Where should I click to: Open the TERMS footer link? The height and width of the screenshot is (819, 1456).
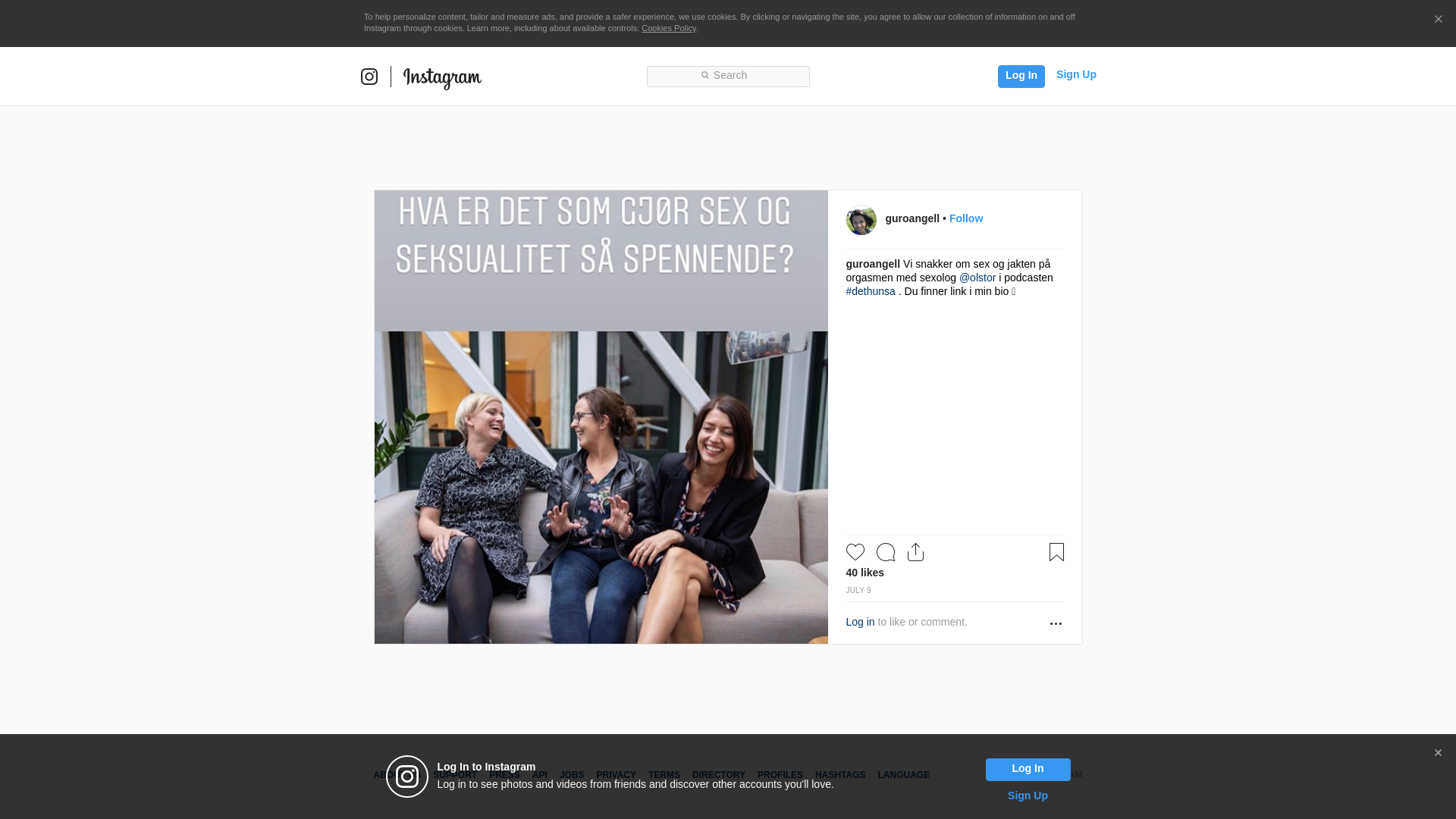(x=664, y=775)
